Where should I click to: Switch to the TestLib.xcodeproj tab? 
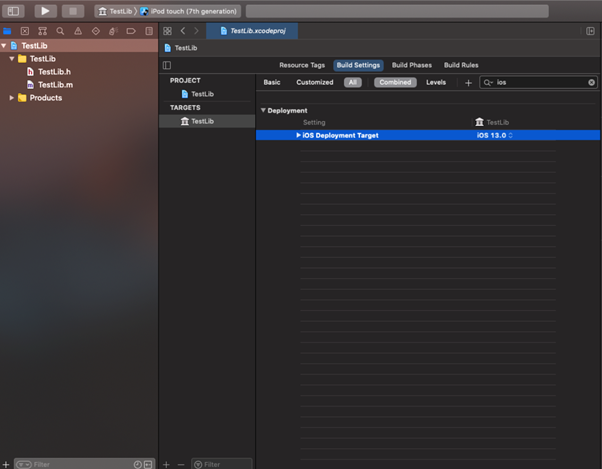click(252, 31)
